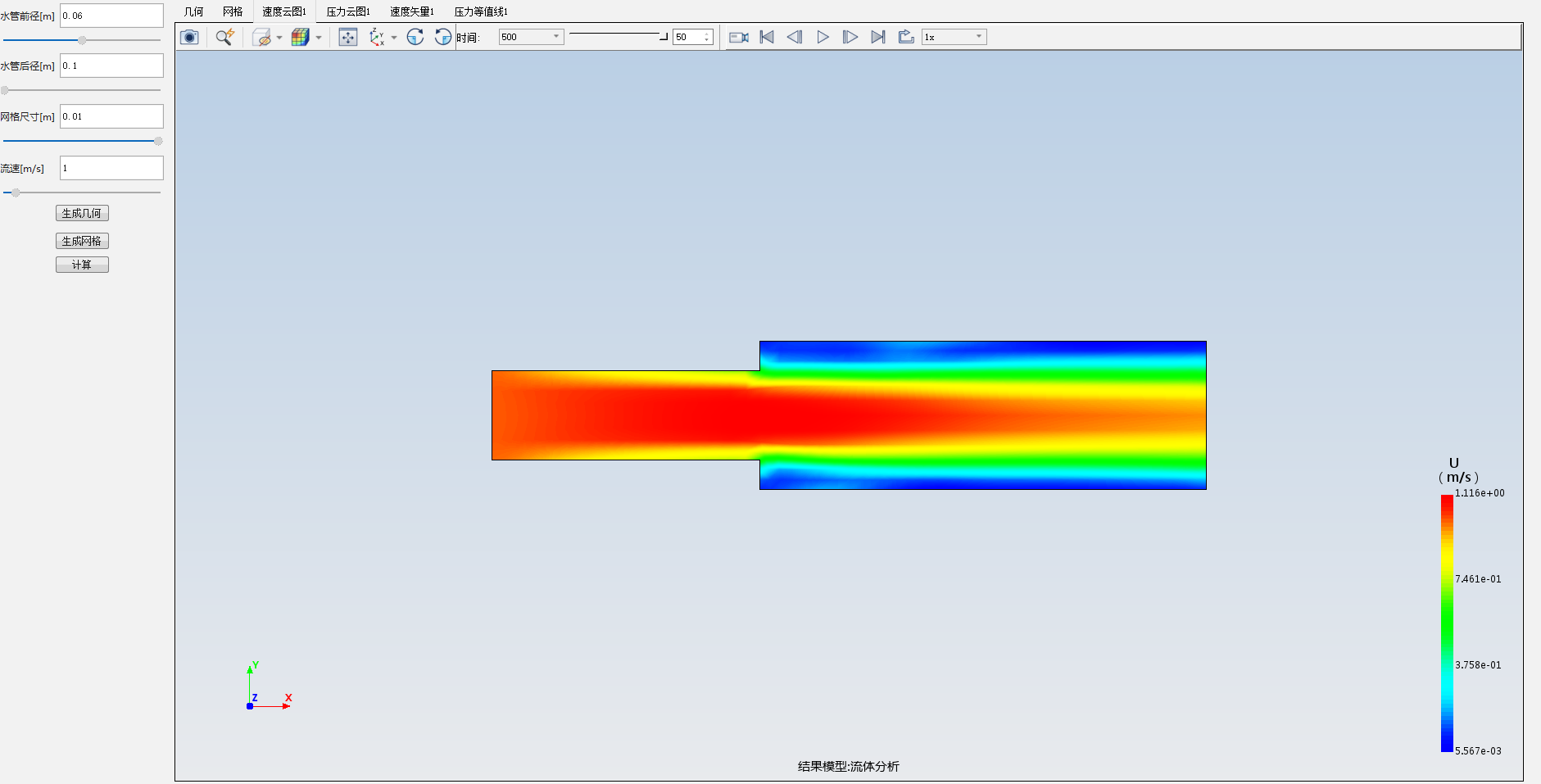The image size is (1541, 784).
Task: Click the display mode box icon
Action: (261, 37)
